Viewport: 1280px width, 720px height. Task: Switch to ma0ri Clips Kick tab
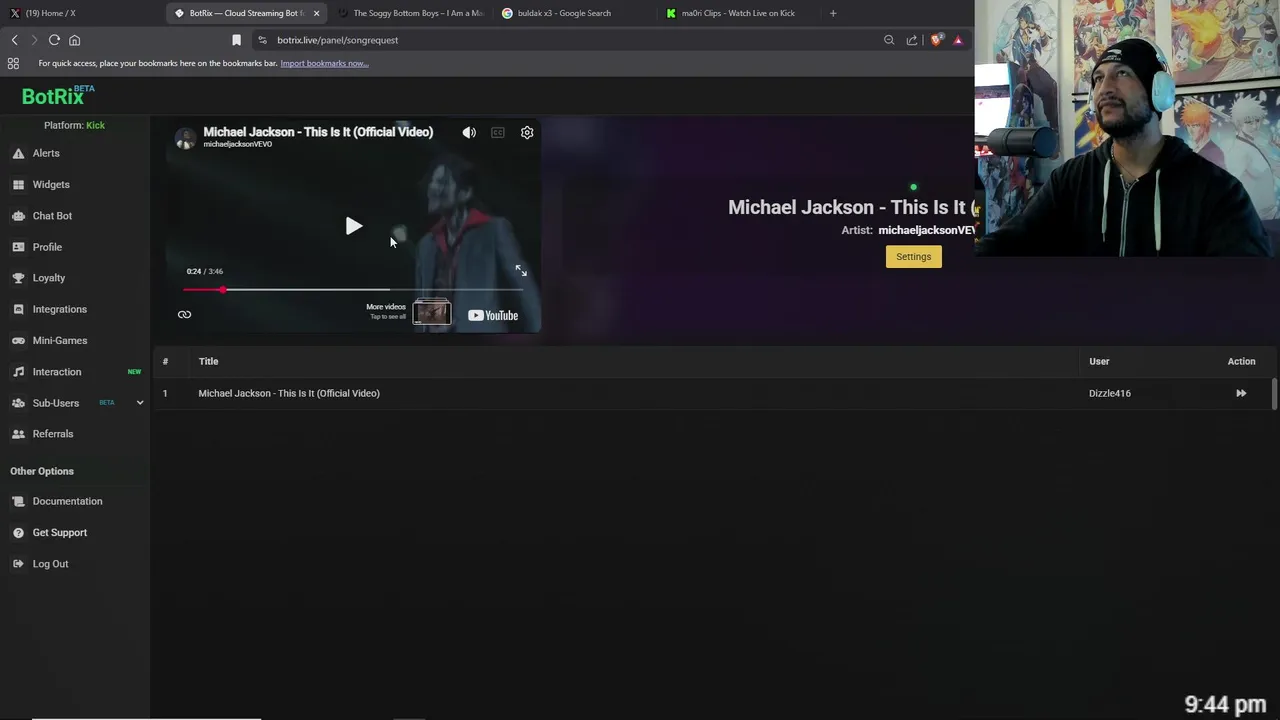click(x=738, y=13)
